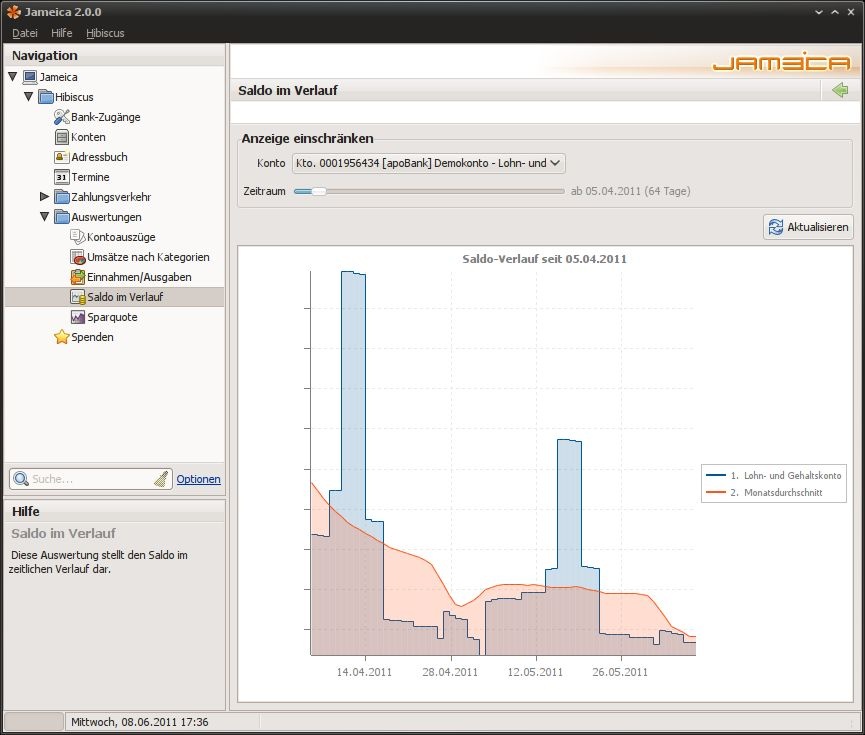Screen dimensions: 865x735
Task: Open the Konto account dropdown
Action: point(429,163)
